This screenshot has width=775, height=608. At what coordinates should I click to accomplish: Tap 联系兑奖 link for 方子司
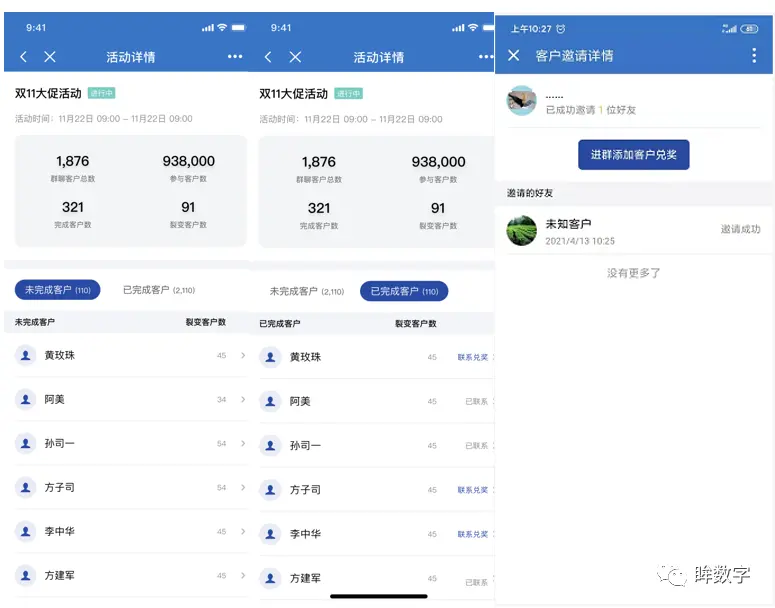point(473,490)
